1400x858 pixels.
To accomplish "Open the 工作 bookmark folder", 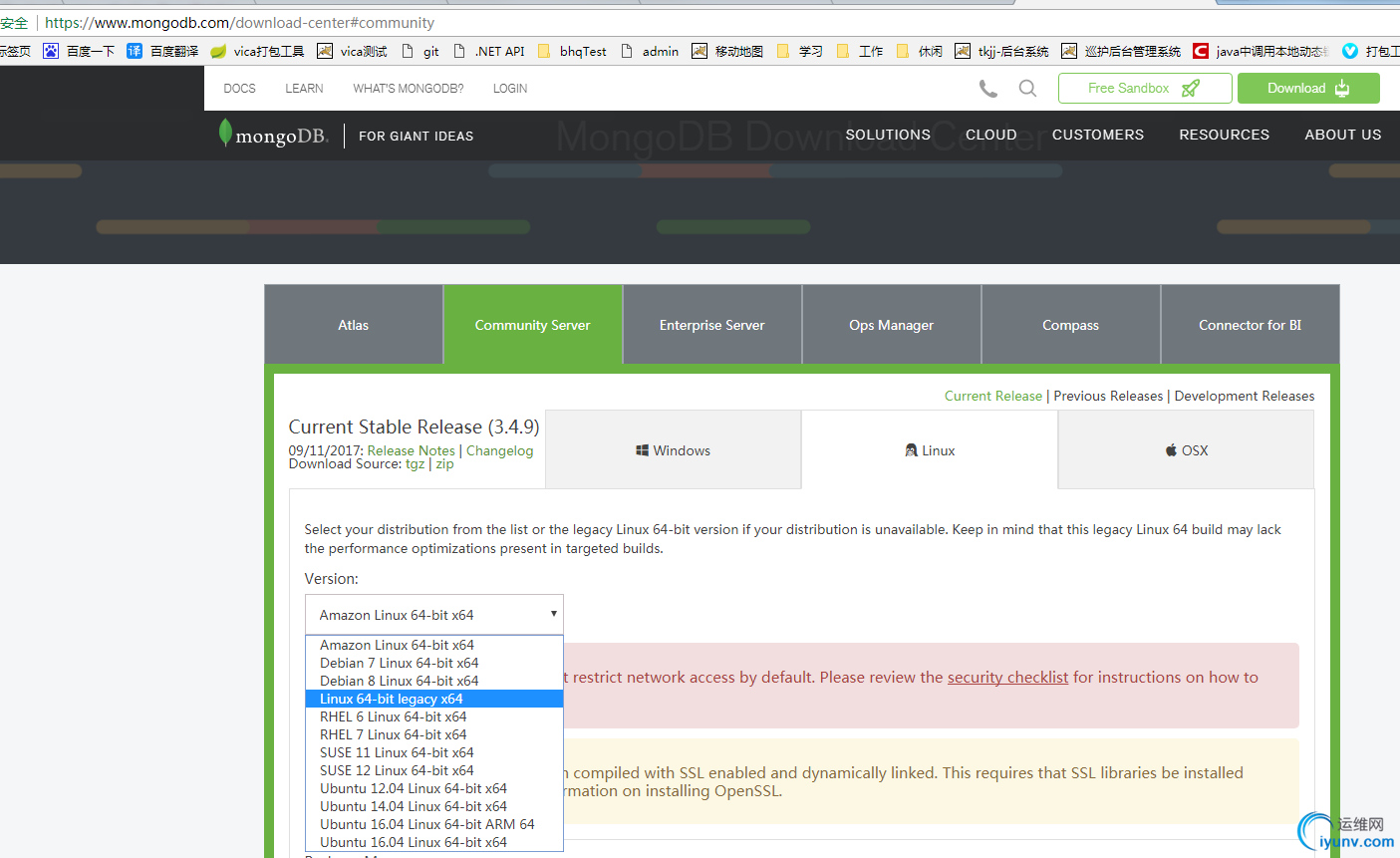I will pos(859,51).
